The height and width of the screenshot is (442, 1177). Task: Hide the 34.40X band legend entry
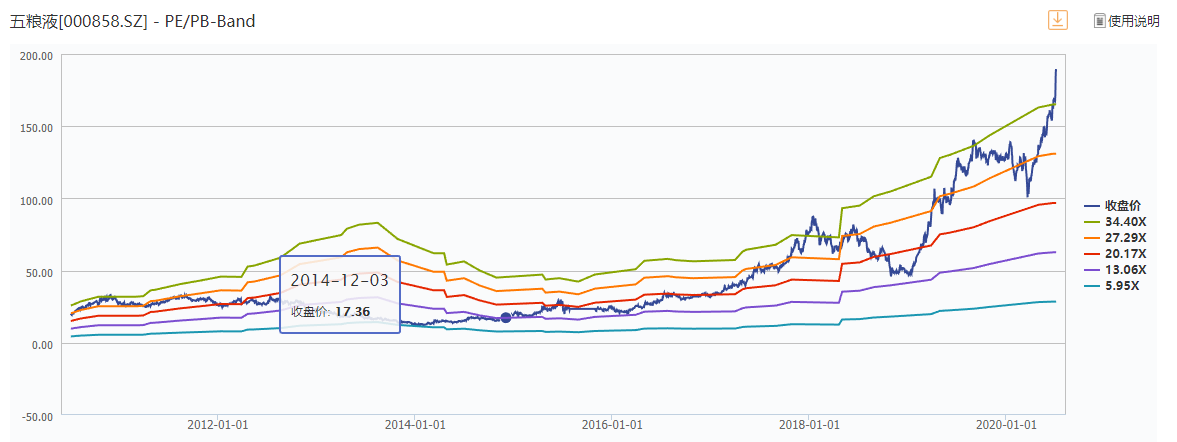point(1116,222)
